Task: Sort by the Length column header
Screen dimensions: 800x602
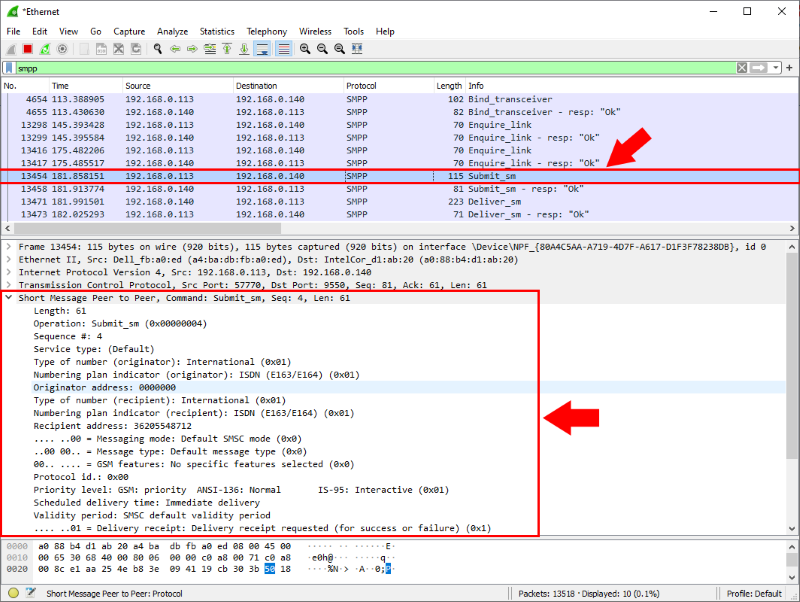Action: tap(449, 86)
